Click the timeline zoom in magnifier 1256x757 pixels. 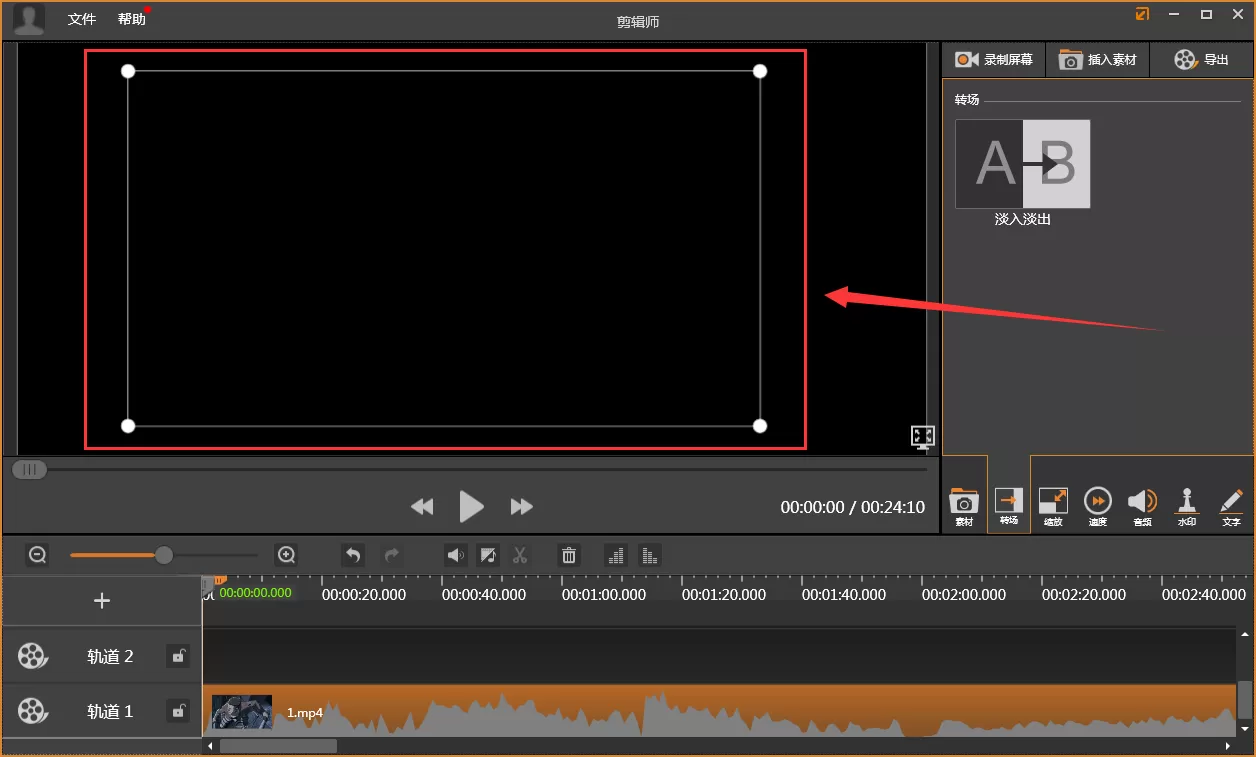coord(286,555)
